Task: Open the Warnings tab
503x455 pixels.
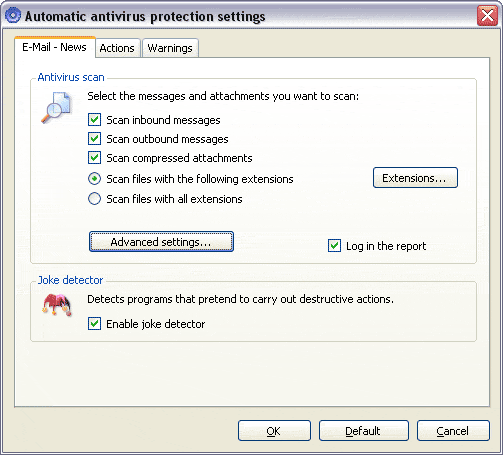Action: (x=170, y=48)
